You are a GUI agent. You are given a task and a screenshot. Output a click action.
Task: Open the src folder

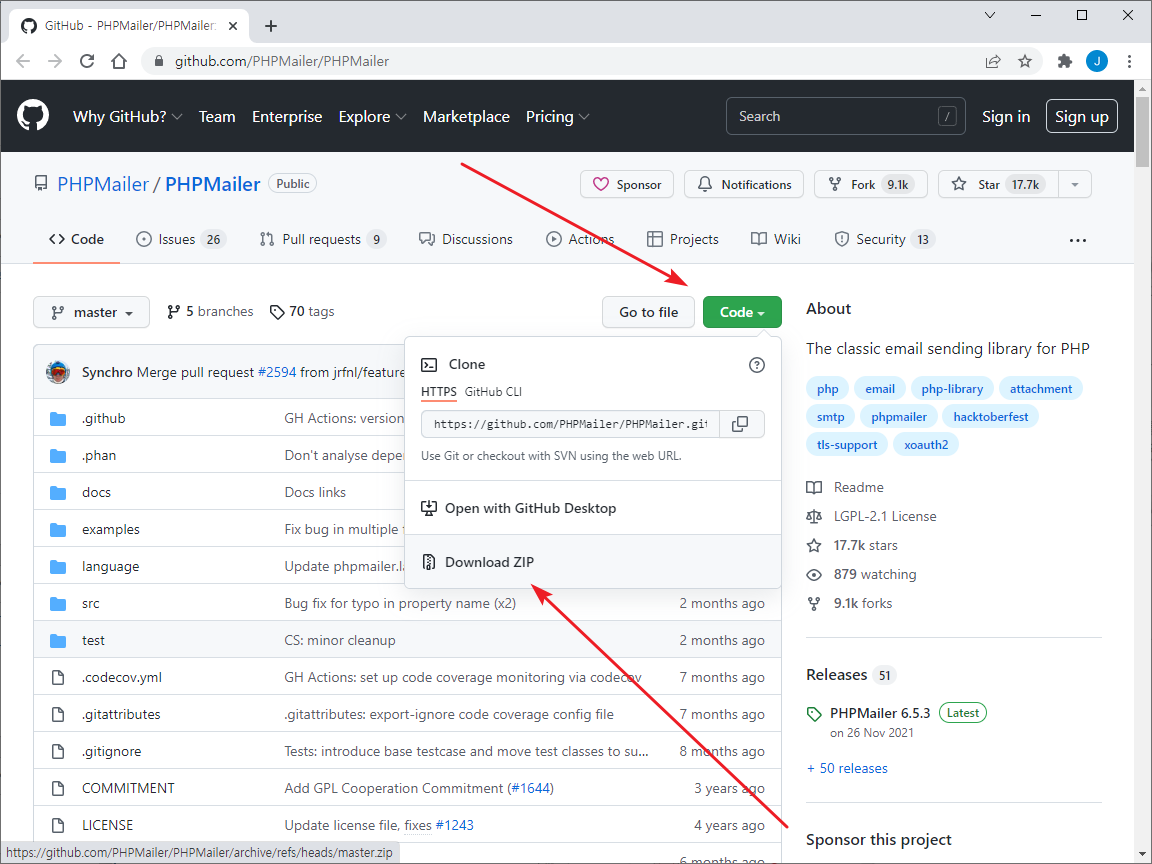point(90,603)
